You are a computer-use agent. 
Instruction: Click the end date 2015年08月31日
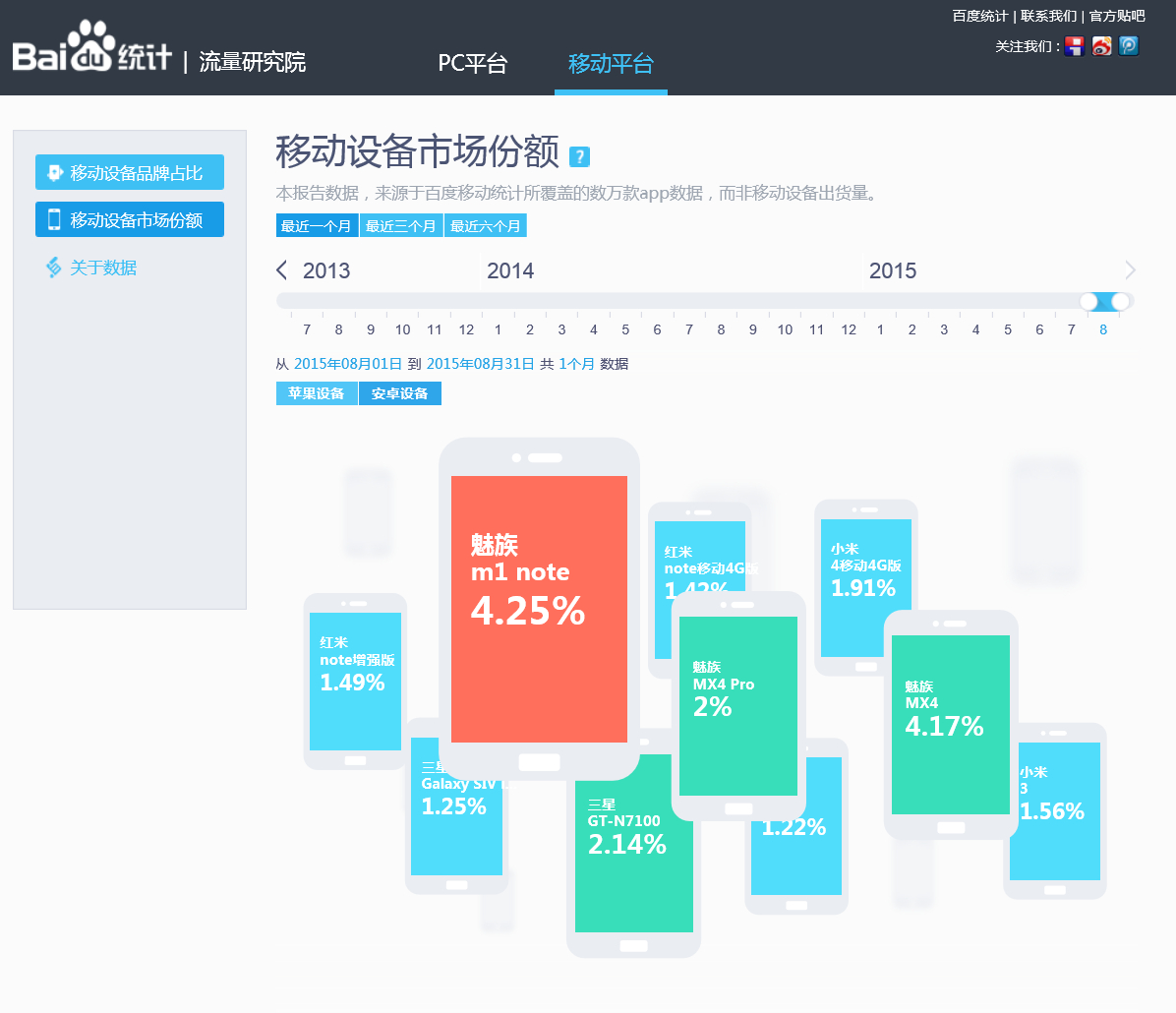click(x=480, y=364)
